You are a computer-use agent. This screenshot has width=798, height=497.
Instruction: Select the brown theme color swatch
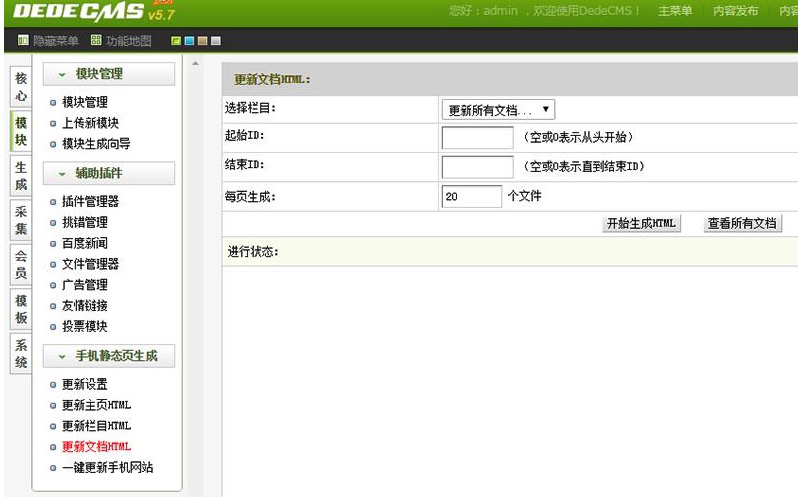coord(201,41)
